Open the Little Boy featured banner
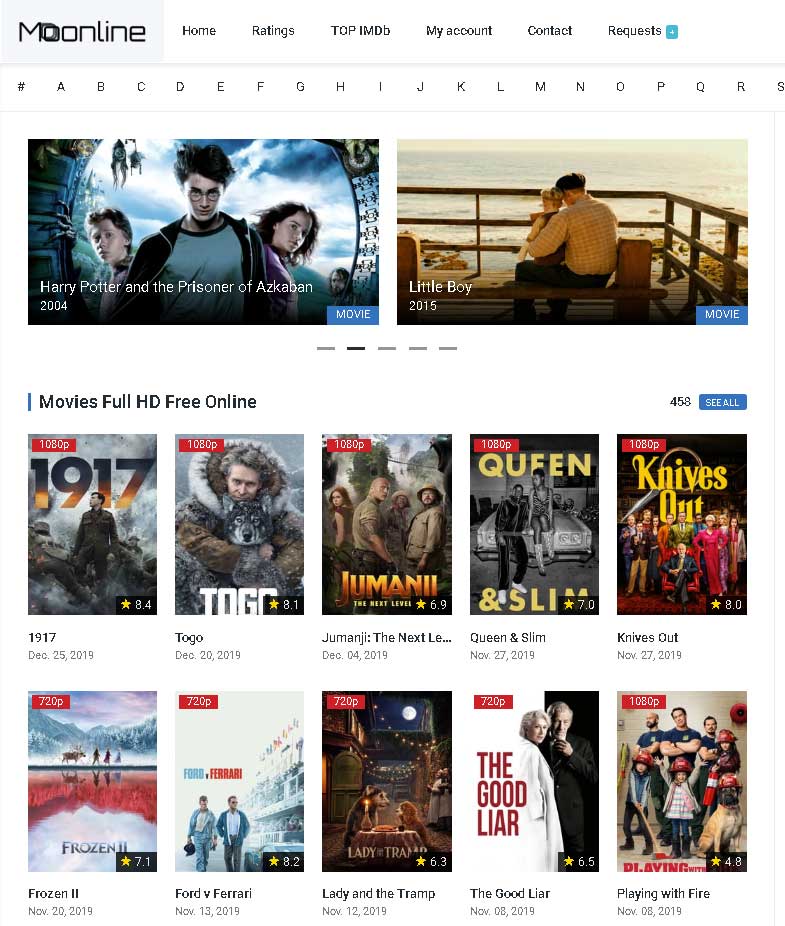 [x=572, y=232]
